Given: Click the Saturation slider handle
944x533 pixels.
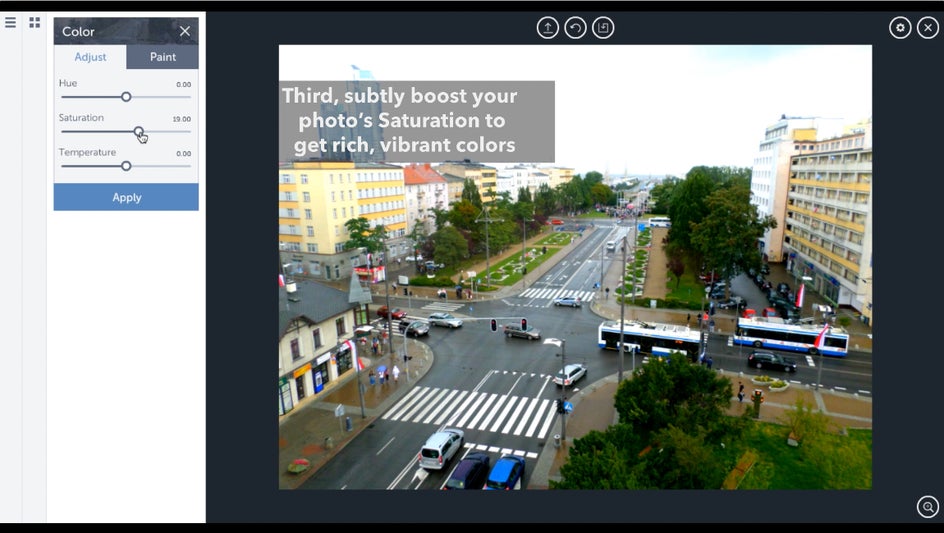Looking at the screenshot, I should point(138,131).
